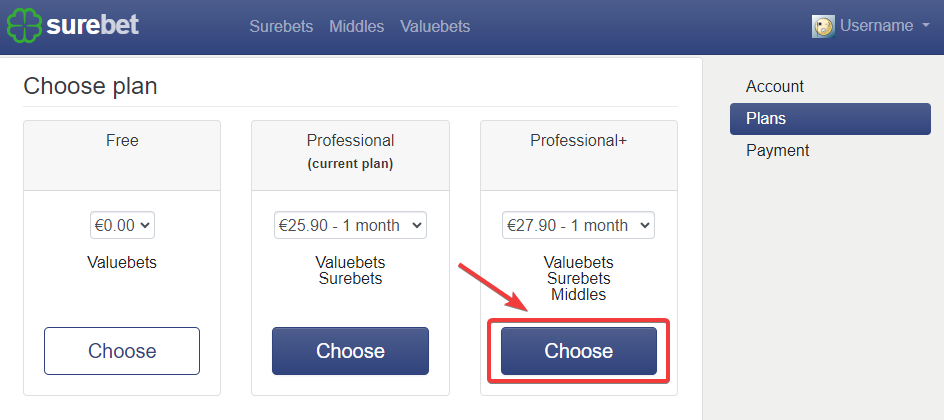Image resolution: width=944 pixels, height=420 pixels.
Task: Open Valuebets in the top navigation
Action: pos(435,26)
